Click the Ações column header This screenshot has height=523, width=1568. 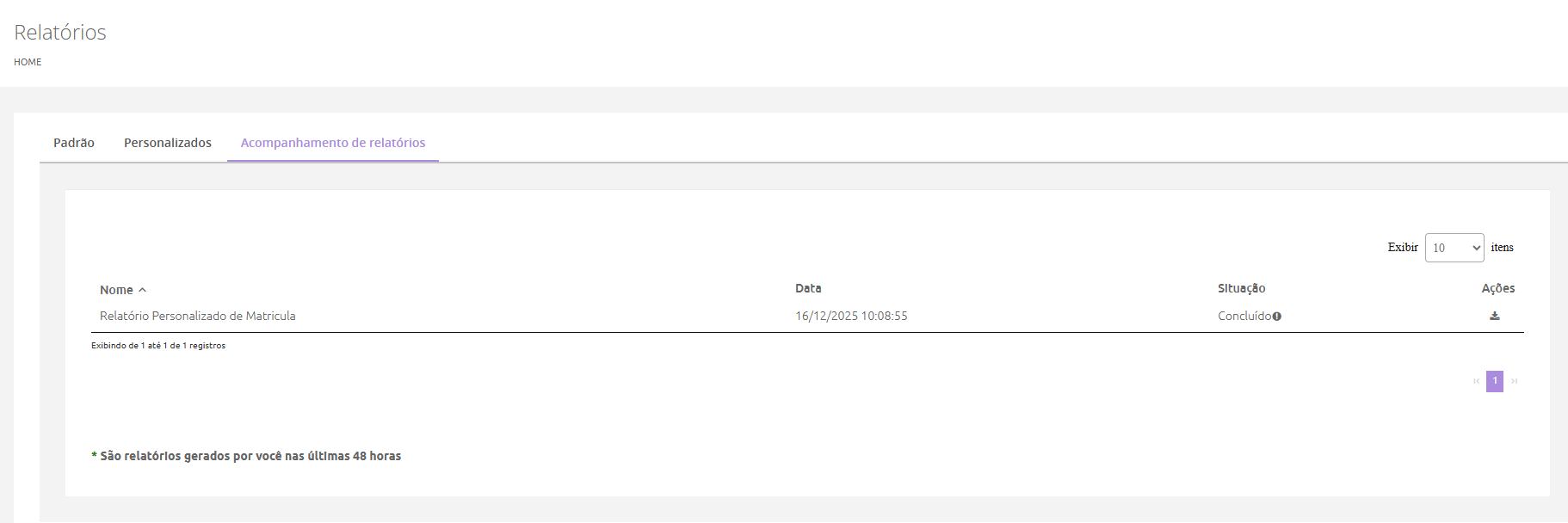pos(1498,288)
